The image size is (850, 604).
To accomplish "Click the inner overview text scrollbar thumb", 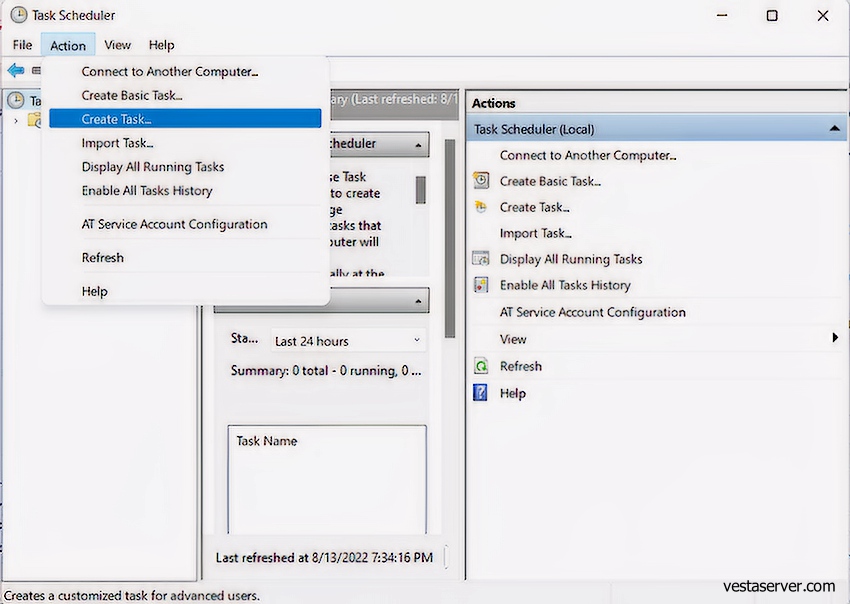I will pos(420,190).
